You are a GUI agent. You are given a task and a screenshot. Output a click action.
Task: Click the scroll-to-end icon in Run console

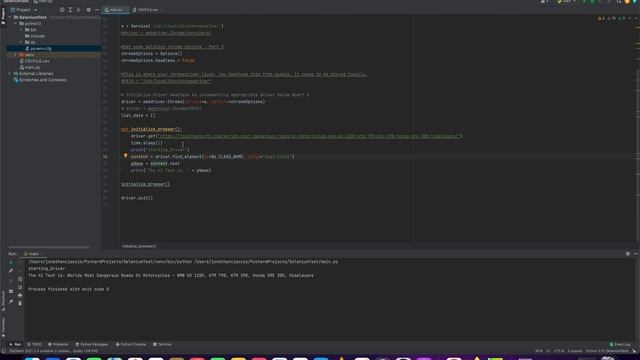pyautogui.click(x=20, y=287)
